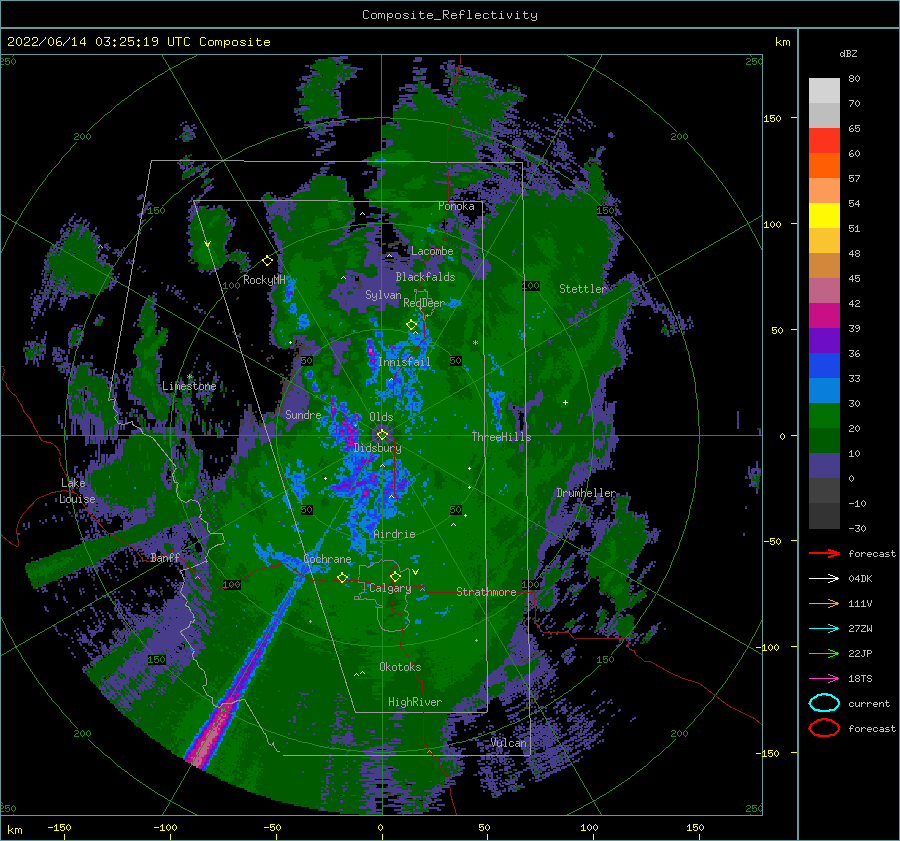The height and width of the screenshot is (841, 900).
Task: Click the Didsbury town label
Action: pos(378,448)
